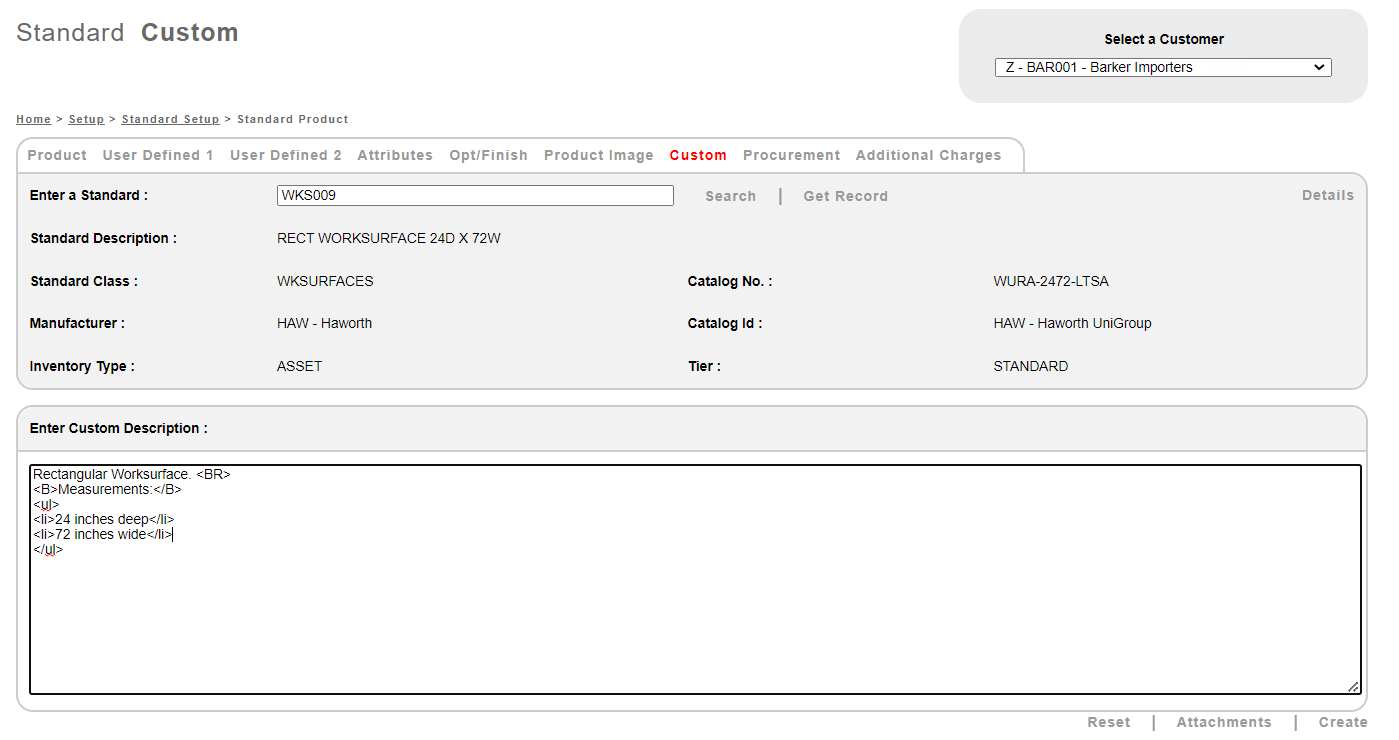Image resolution: width=1399 pixels, height=740 pixels.
Task: Open the User Defined 2 tab
Action: click(285, 156)
